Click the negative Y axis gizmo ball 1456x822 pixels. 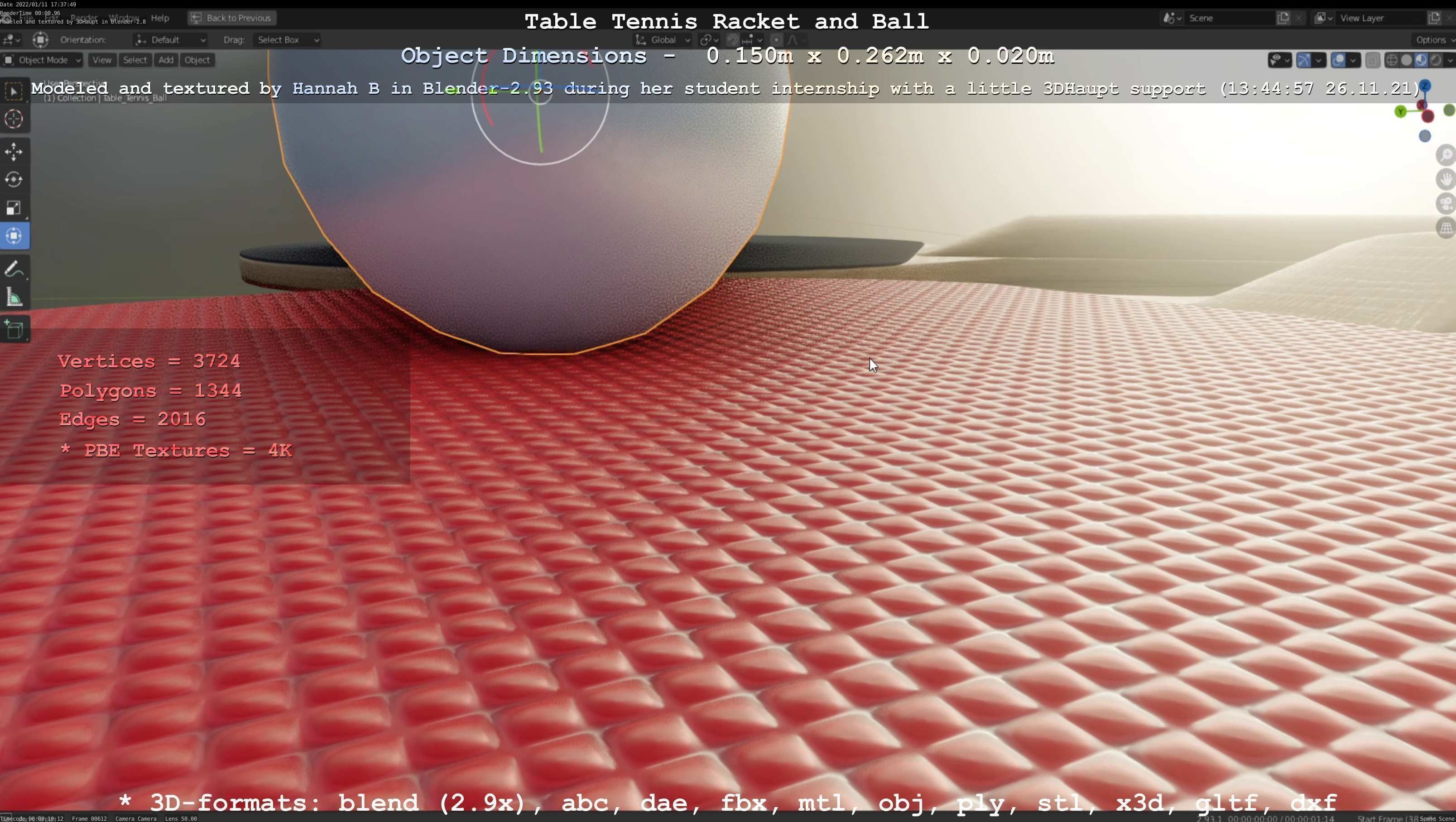coord(1449,110)
